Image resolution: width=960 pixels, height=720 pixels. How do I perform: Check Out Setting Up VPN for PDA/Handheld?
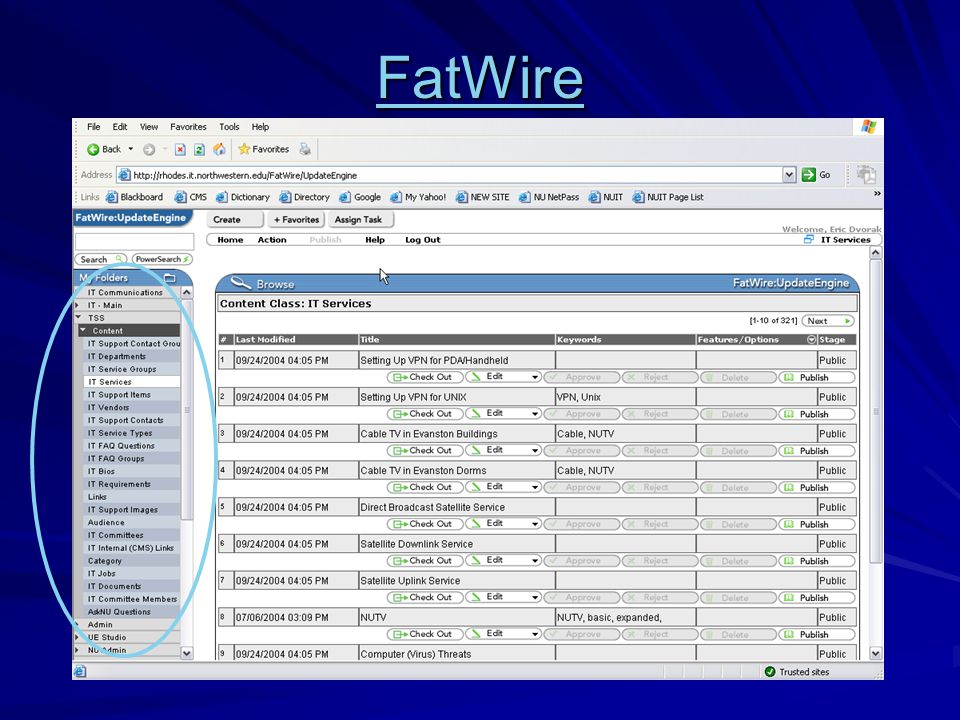point(424,377)
